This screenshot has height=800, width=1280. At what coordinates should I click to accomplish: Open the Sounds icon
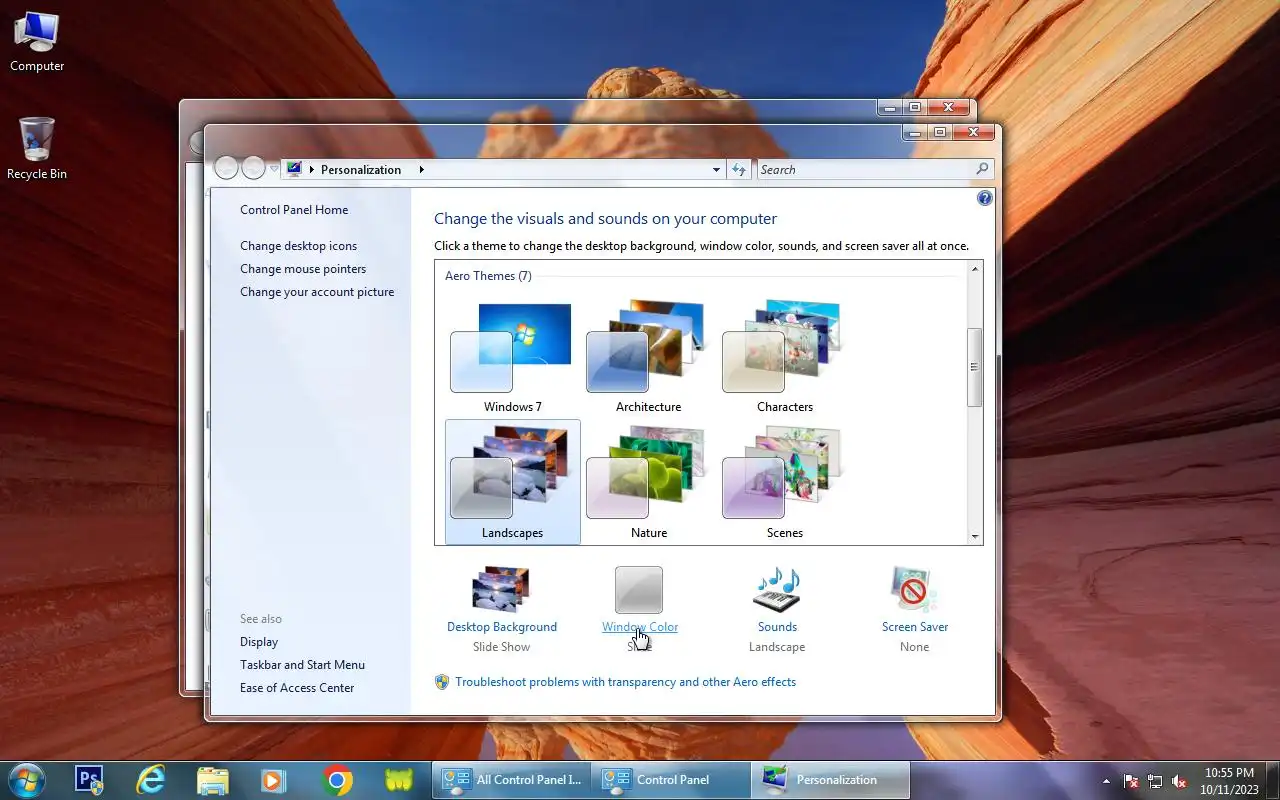click(777, 590)
